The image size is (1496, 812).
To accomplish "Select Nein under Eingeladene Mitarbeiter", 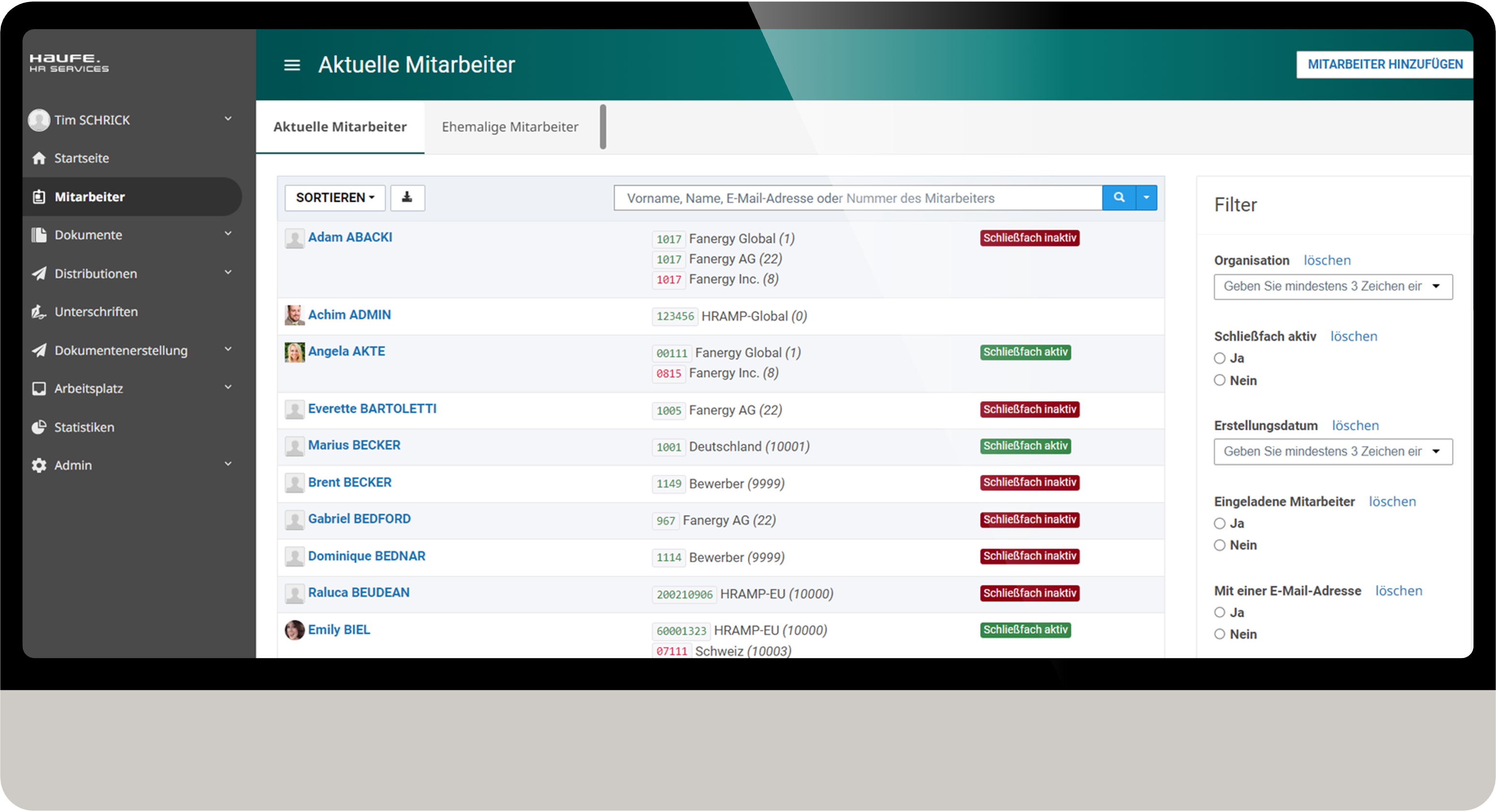I will click(x=1219, y=545).
